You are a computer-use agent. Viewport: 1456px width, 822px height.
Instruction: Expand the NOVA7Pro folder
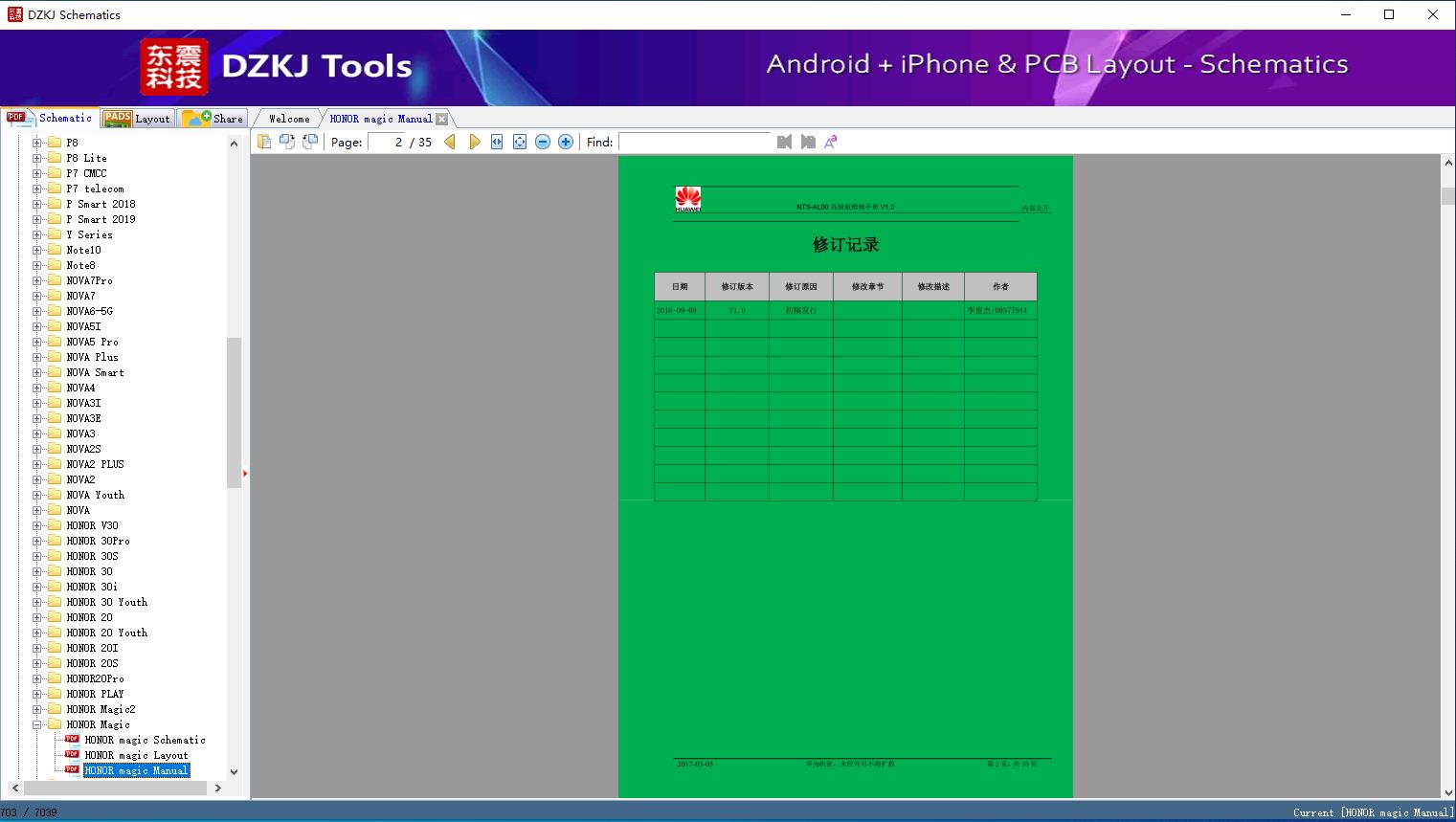[37, 280]
